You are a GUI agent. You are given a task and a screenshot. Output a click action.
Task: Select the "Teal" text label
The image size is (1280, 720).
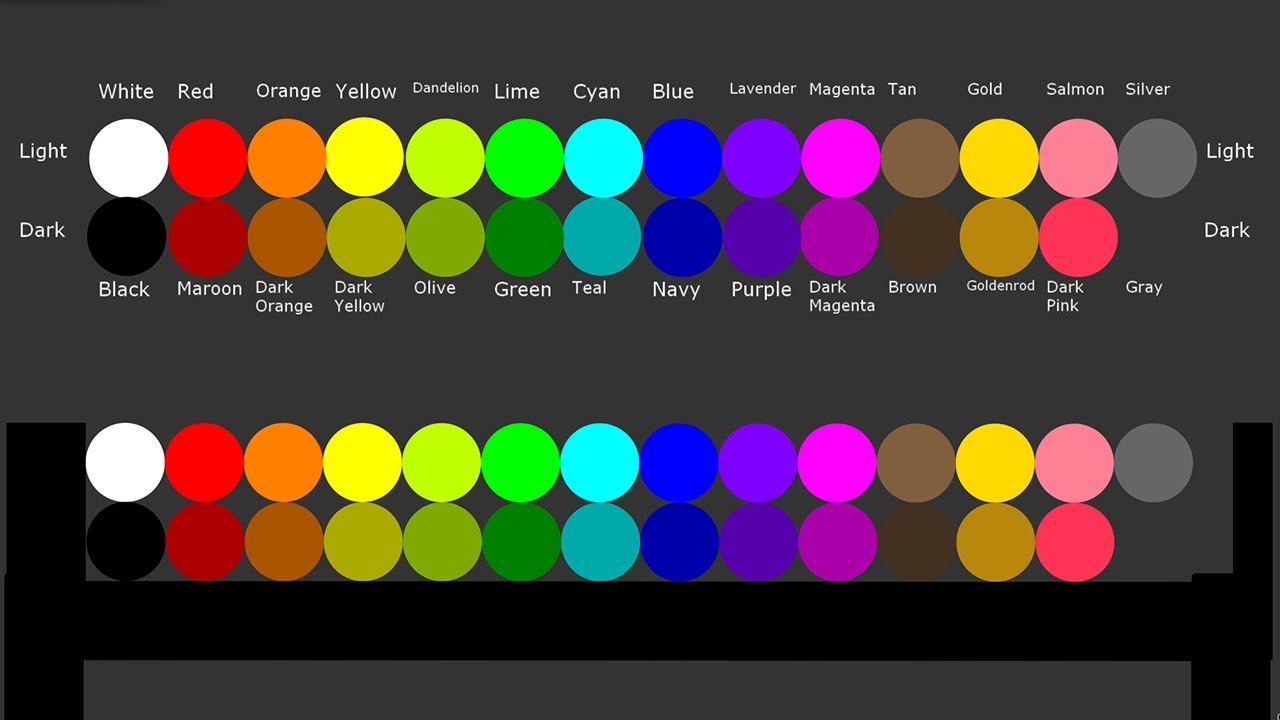pos(589,288)
